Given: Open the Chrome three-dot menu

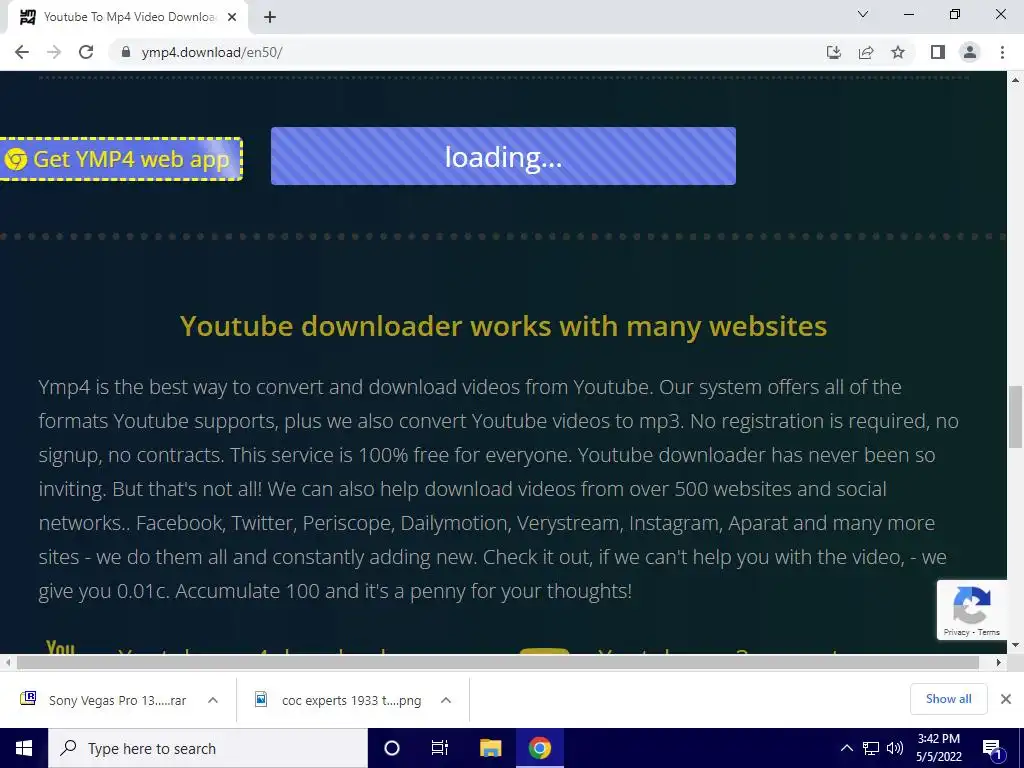Looking at the screenshot, I should click(x=1002, y=52).
